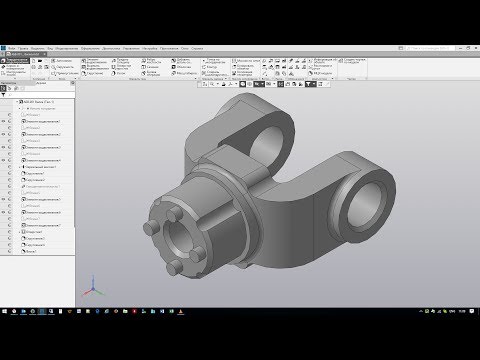Select the open document tab
This screenshot has width=480, height=360.
[25, 54]
